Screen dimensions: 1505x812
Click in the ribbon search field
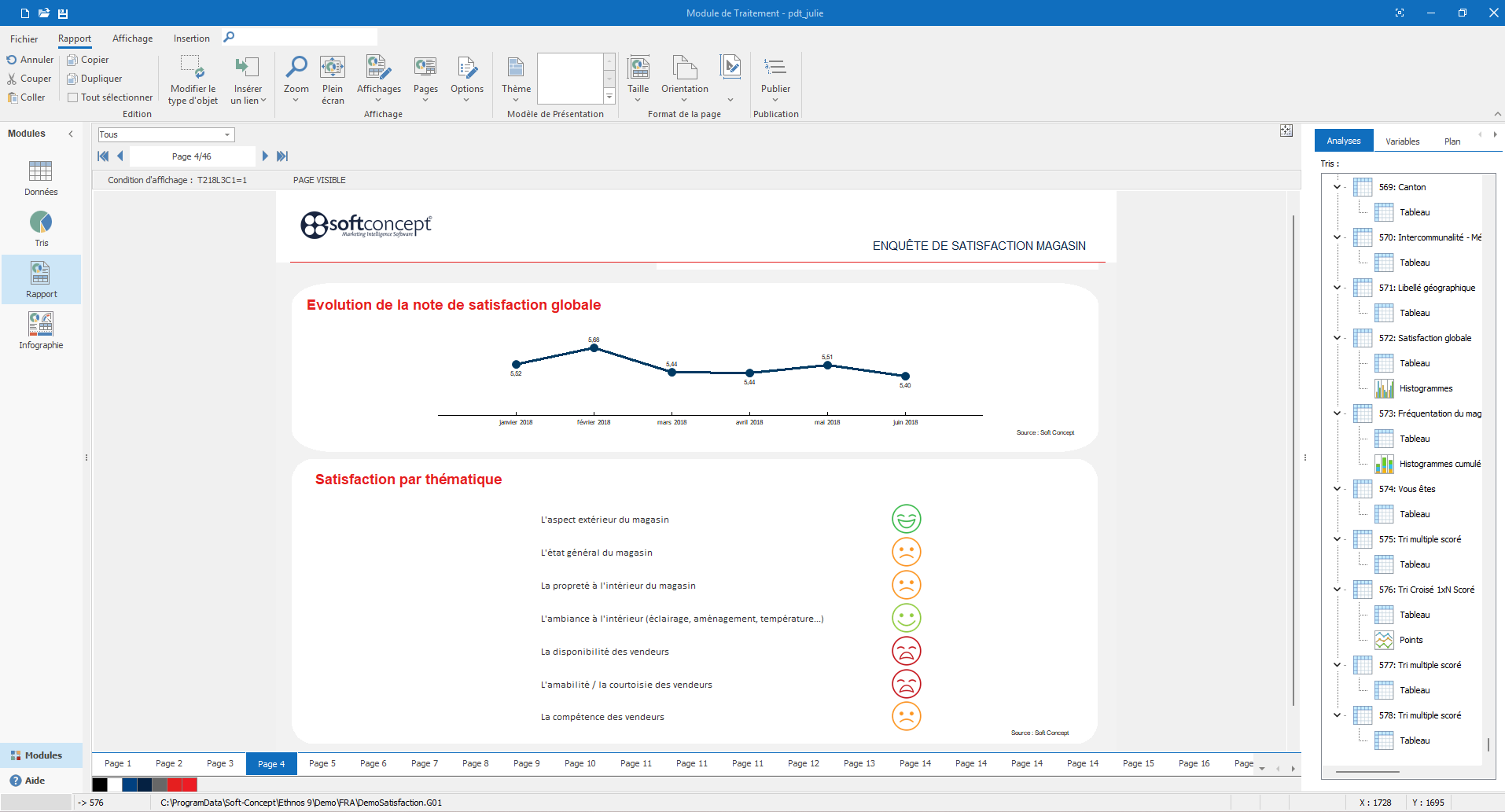(307, 36)
